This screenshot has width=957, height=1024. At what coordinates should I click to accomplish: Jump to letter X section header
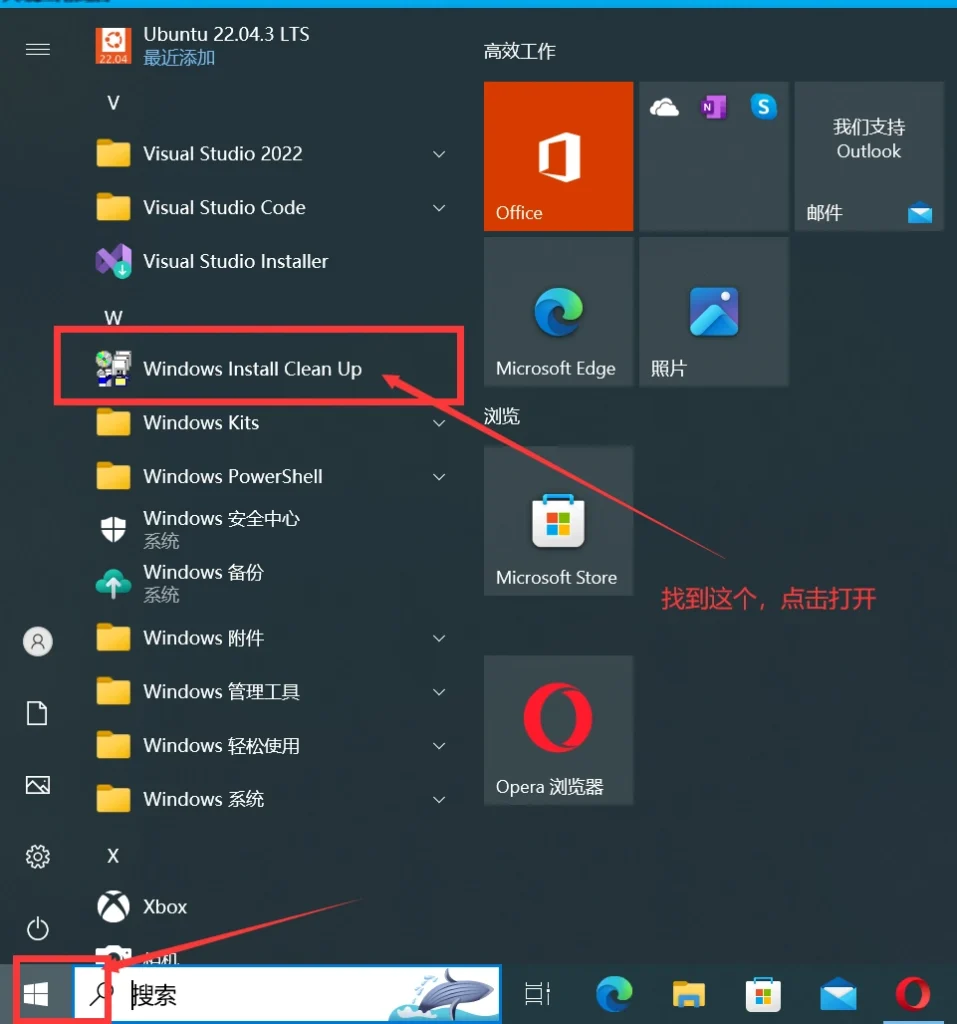click(113, 856)
